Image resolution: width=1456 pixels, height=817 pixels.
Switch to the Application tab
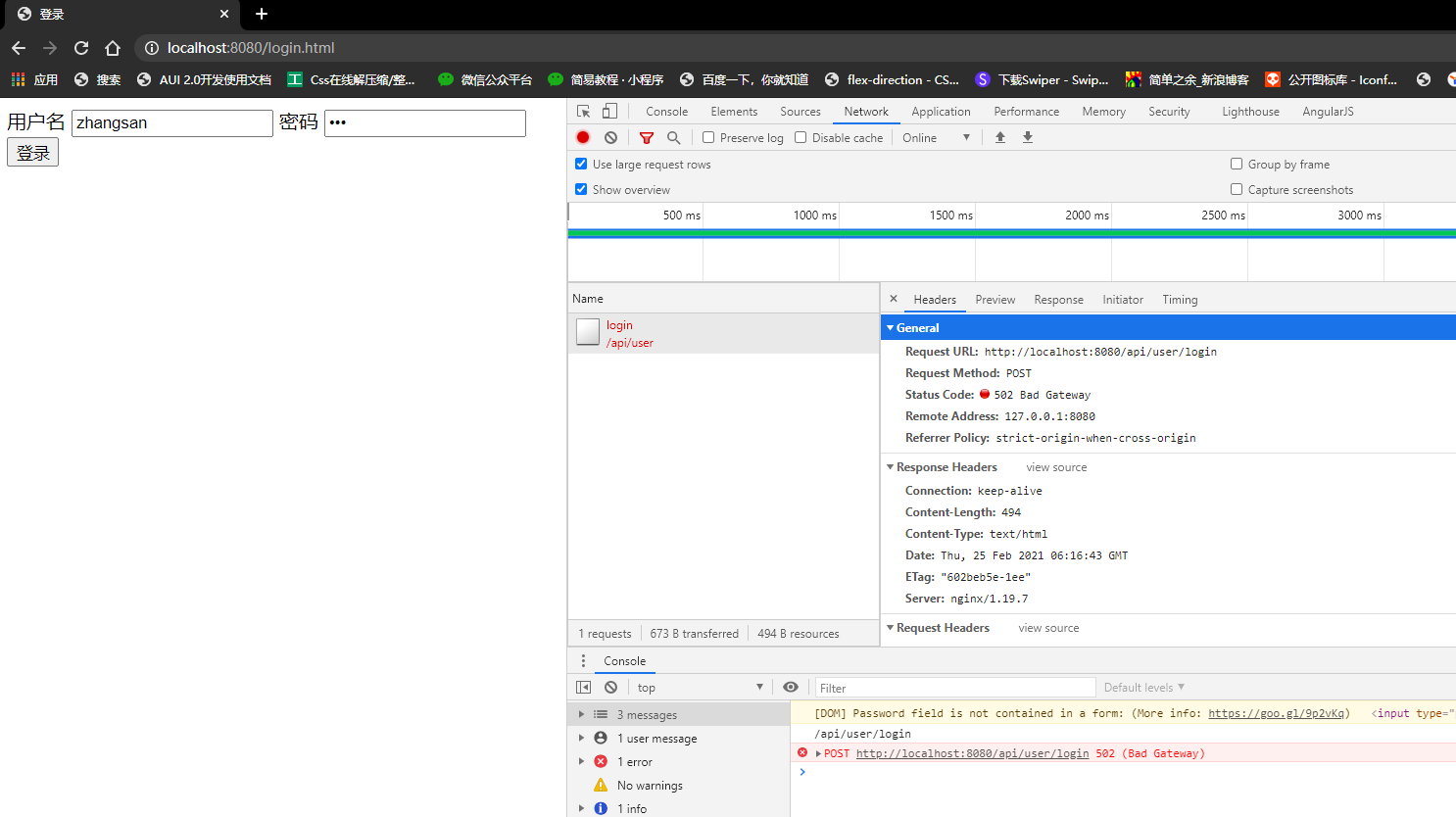click(x=941, y=112)
